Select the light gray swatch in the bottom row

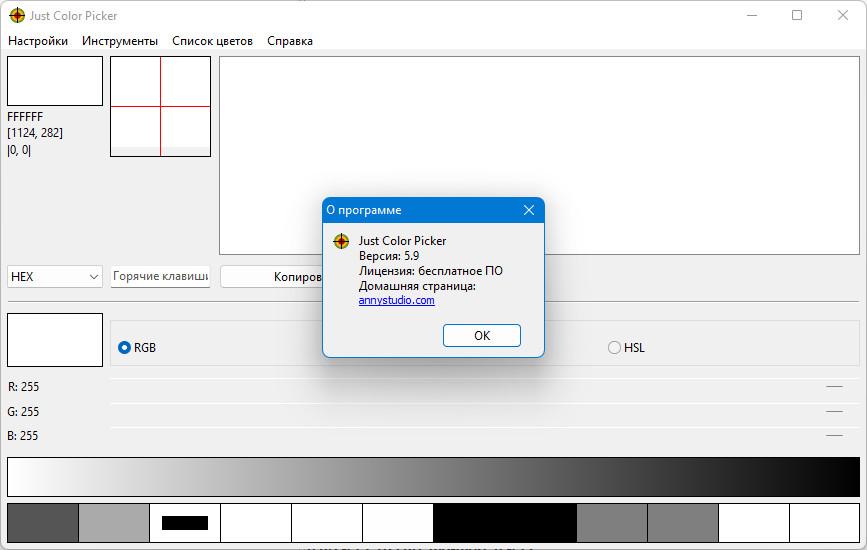[114, 522]
